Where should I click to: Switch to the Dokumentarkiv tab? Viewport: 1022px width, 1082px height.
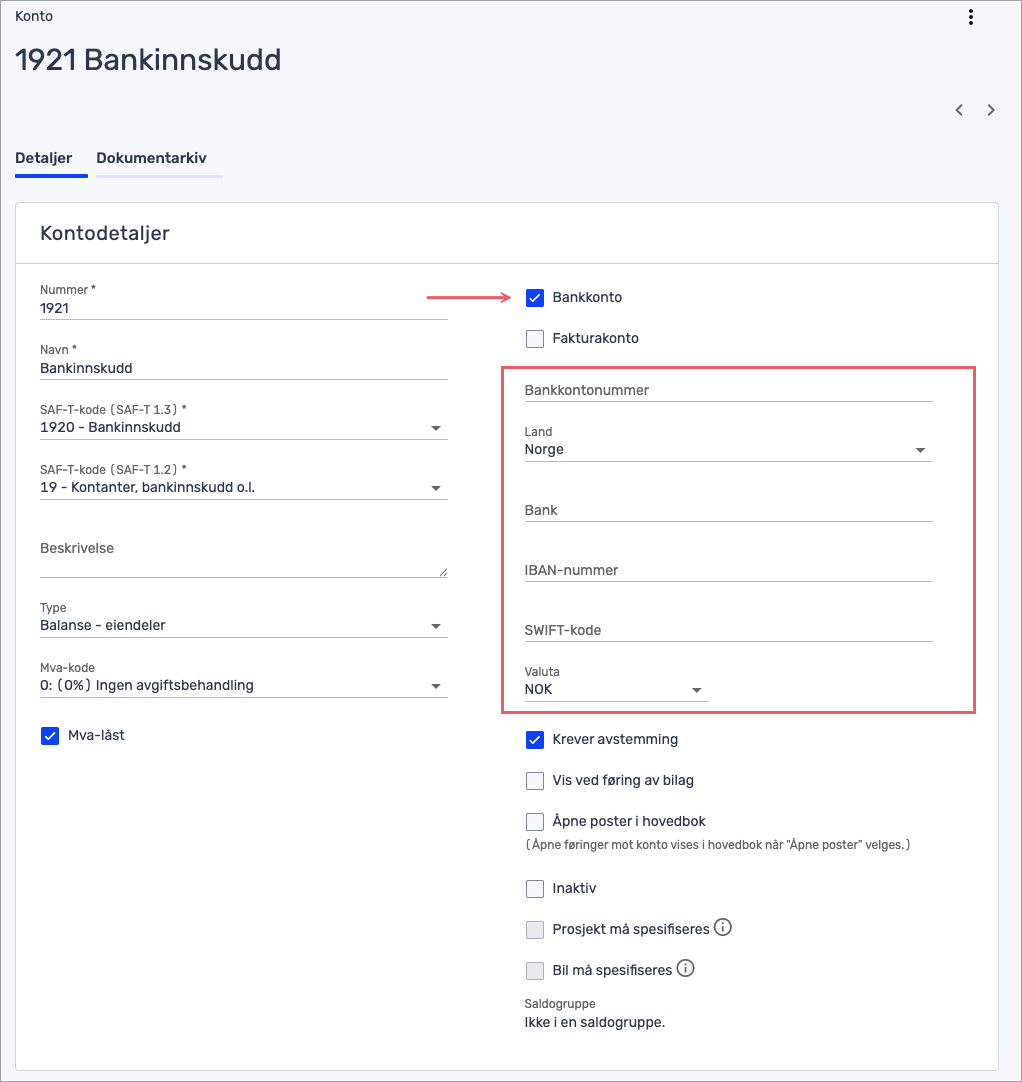[151, 159]
